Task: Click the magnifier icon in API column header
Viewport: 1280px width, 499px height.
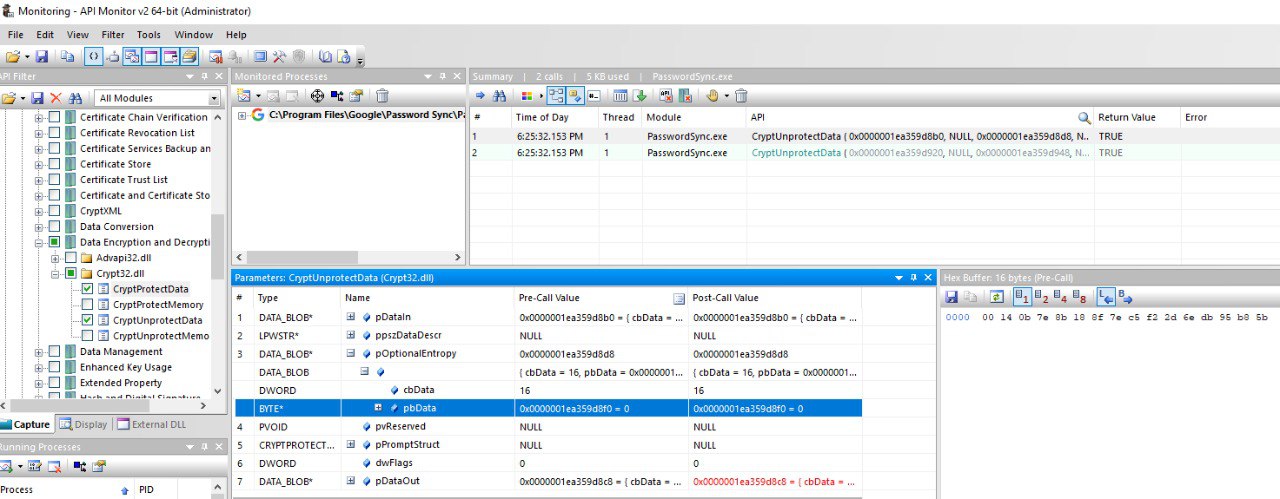Action: click(1083, 118)
